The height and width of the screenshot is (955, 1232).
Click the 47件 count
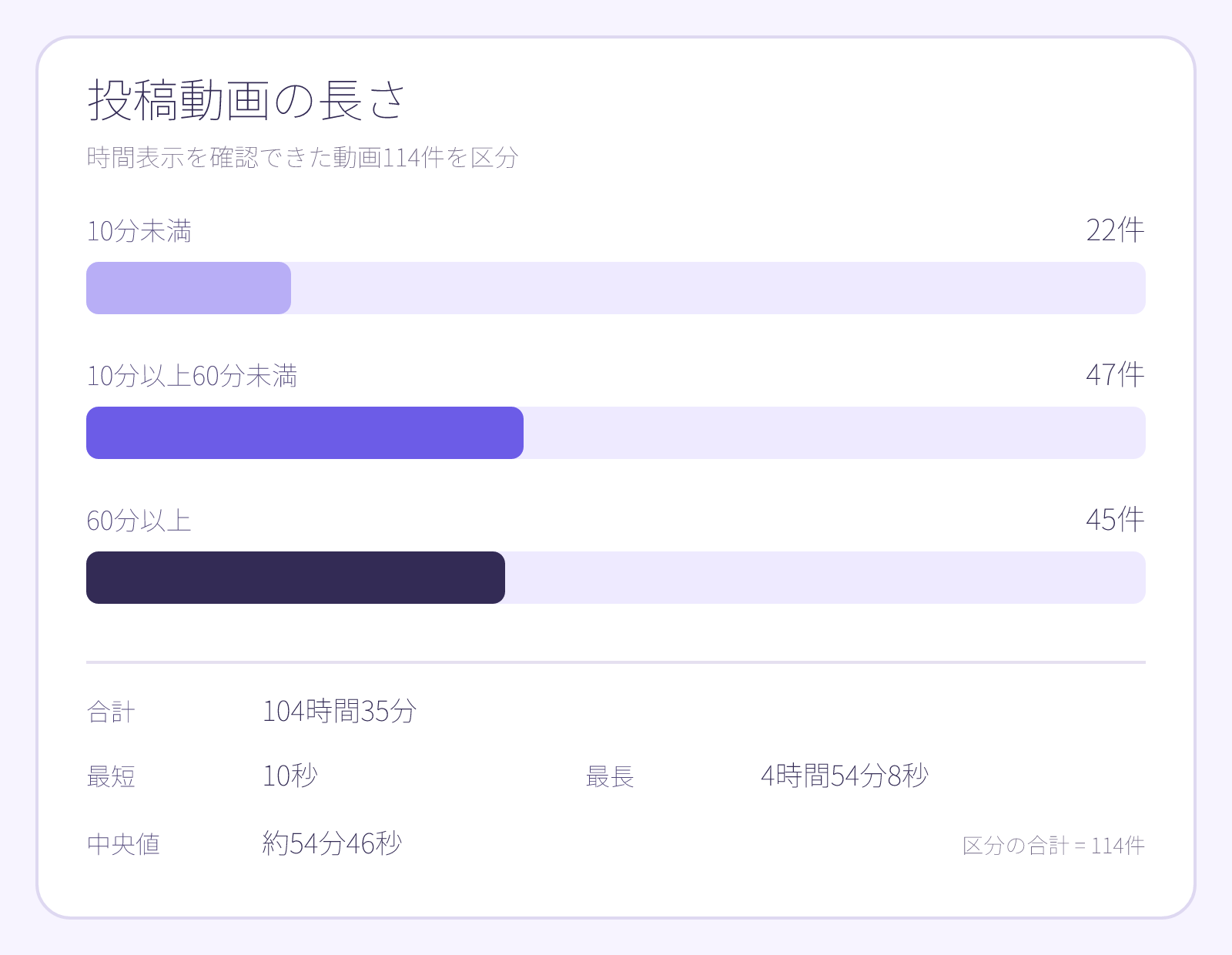click(x=1115, y=375)
